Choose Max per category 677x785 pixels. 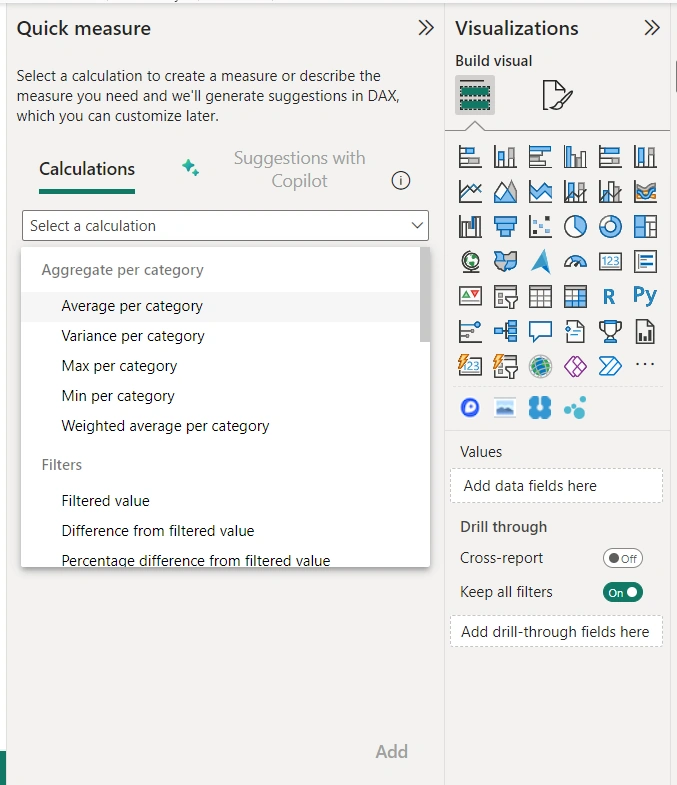(x=220, y=366)
